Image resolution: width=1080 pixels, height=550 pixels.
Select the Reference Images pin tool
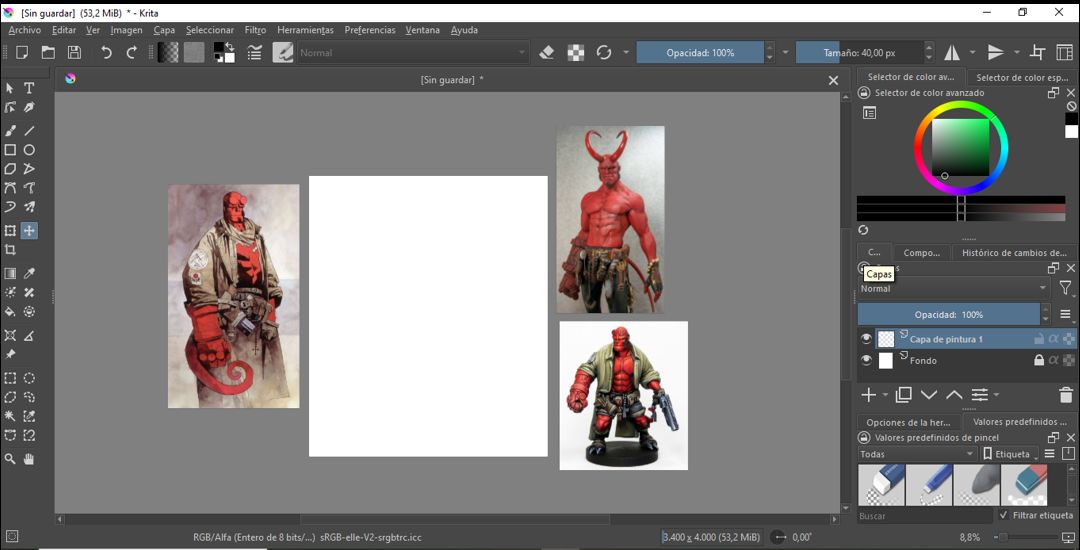click(x=10, y=355)
